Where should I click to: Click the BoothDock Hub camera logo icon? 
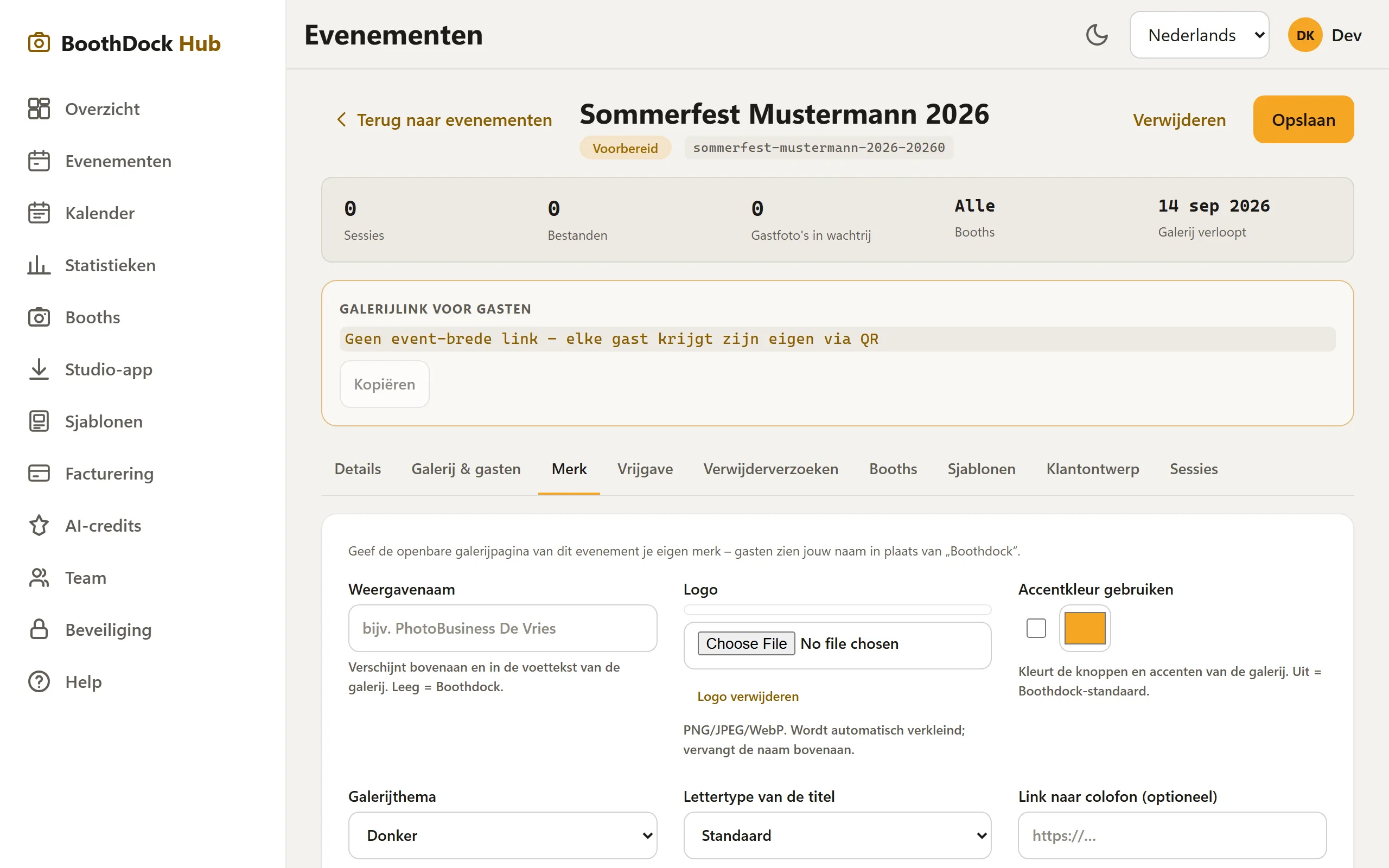coord(39,43)
